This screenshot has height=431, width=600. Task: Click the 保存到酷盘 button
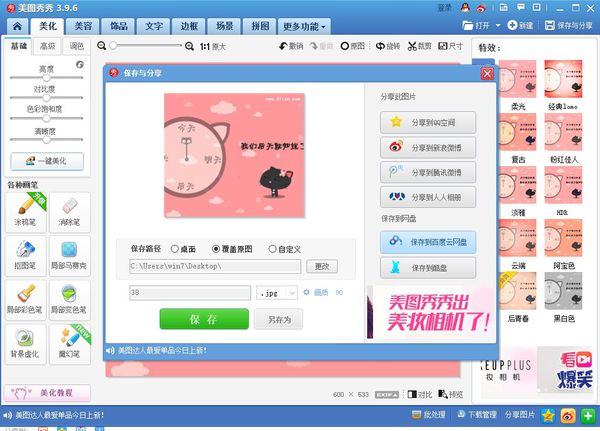pyautogui.click(x=428, y=268)
